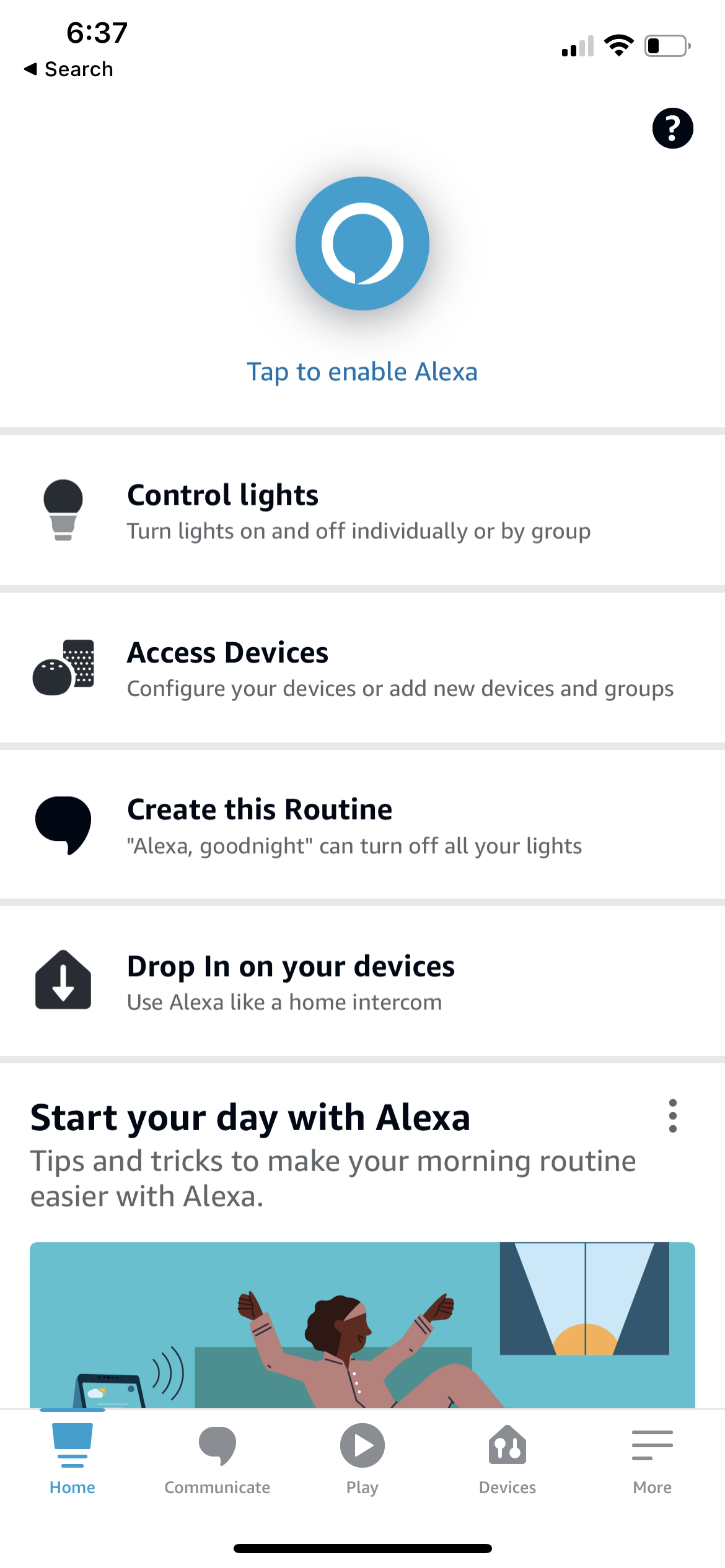Expand the three-dot card options menu
Viewport: 725px width, 1568px height.
coord(672,1116)
